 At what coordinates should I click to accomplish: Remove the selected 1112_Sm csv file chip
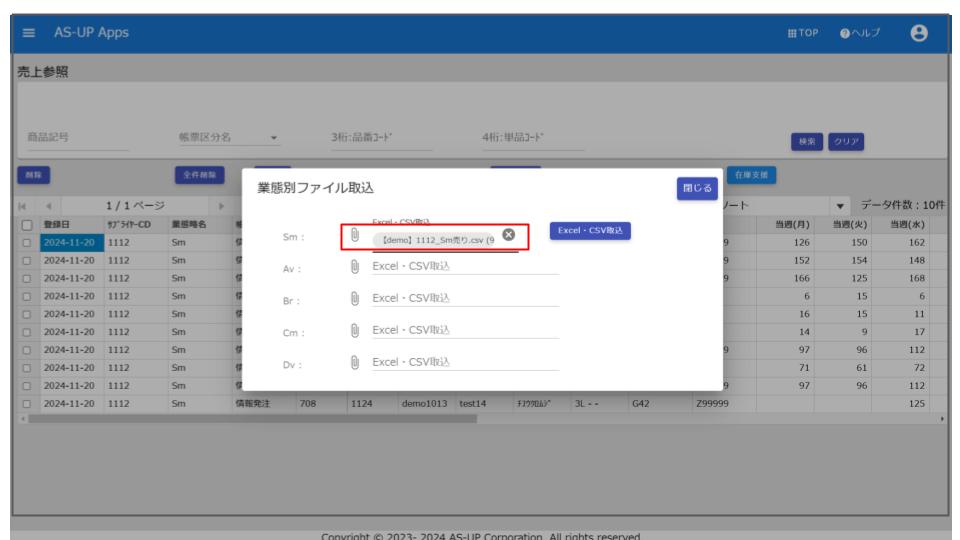click(508, 235)
